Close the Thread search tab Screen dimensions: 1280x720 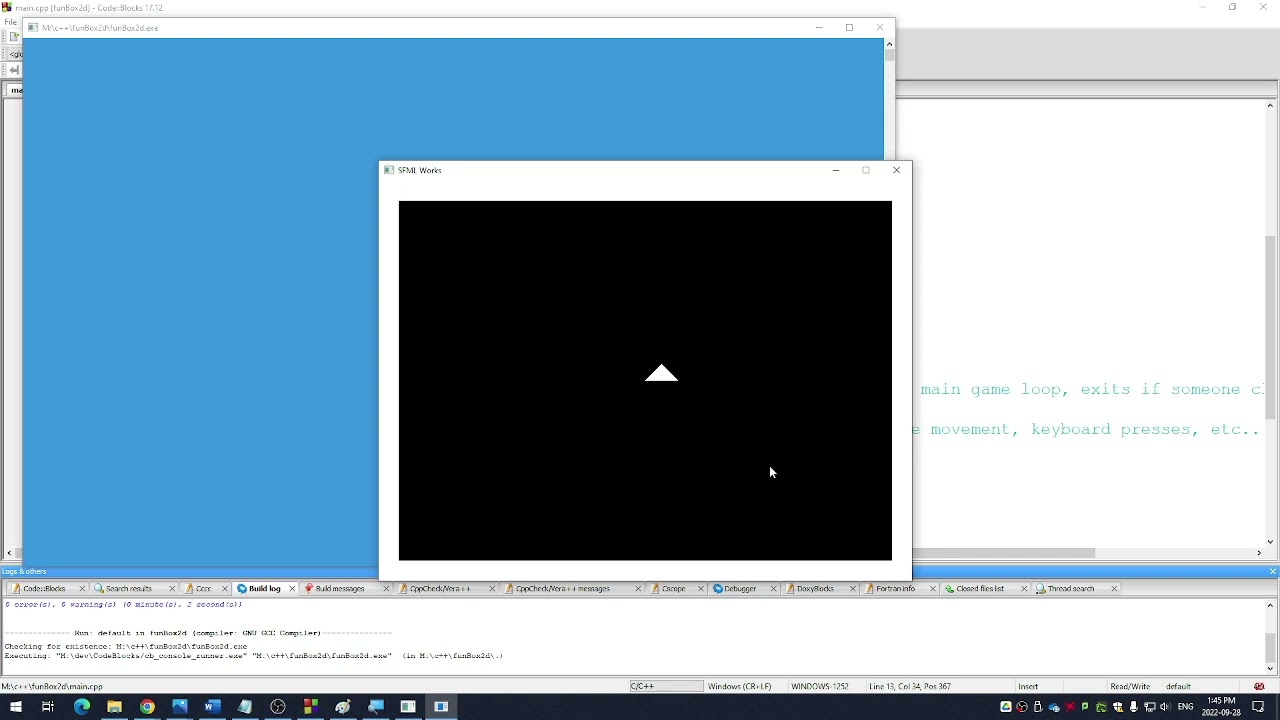click(1114, 589)
